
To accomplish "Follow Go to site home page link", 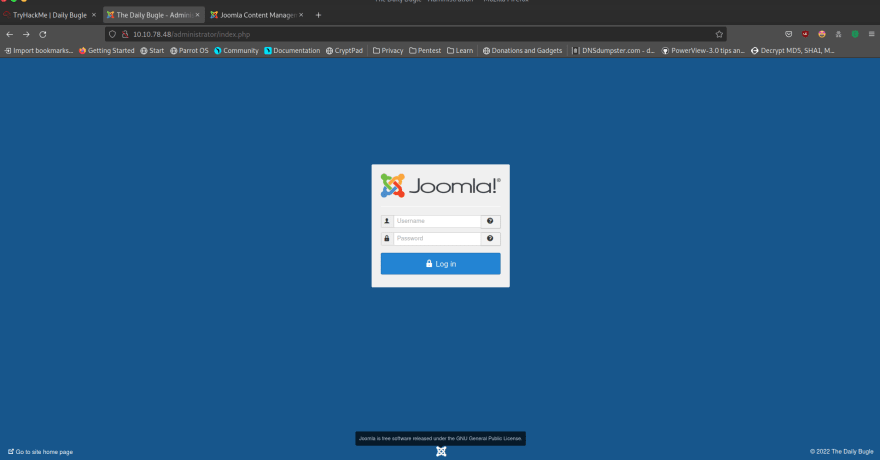I will click(x=40, y=452).
